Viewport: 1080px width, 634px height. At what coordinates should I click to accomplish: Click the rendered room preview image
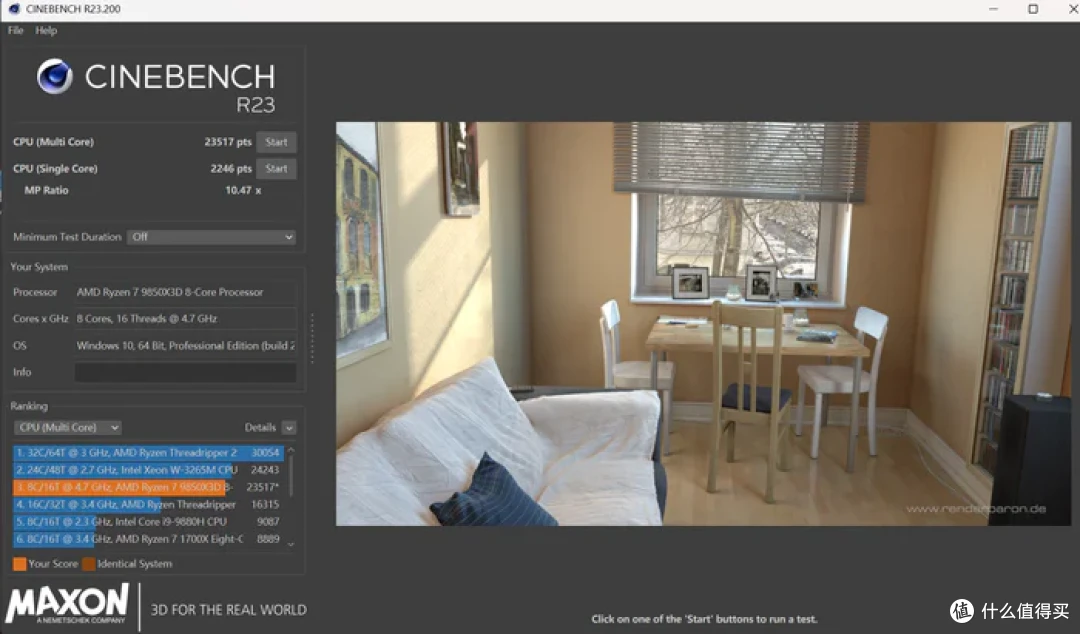(703, 324)
